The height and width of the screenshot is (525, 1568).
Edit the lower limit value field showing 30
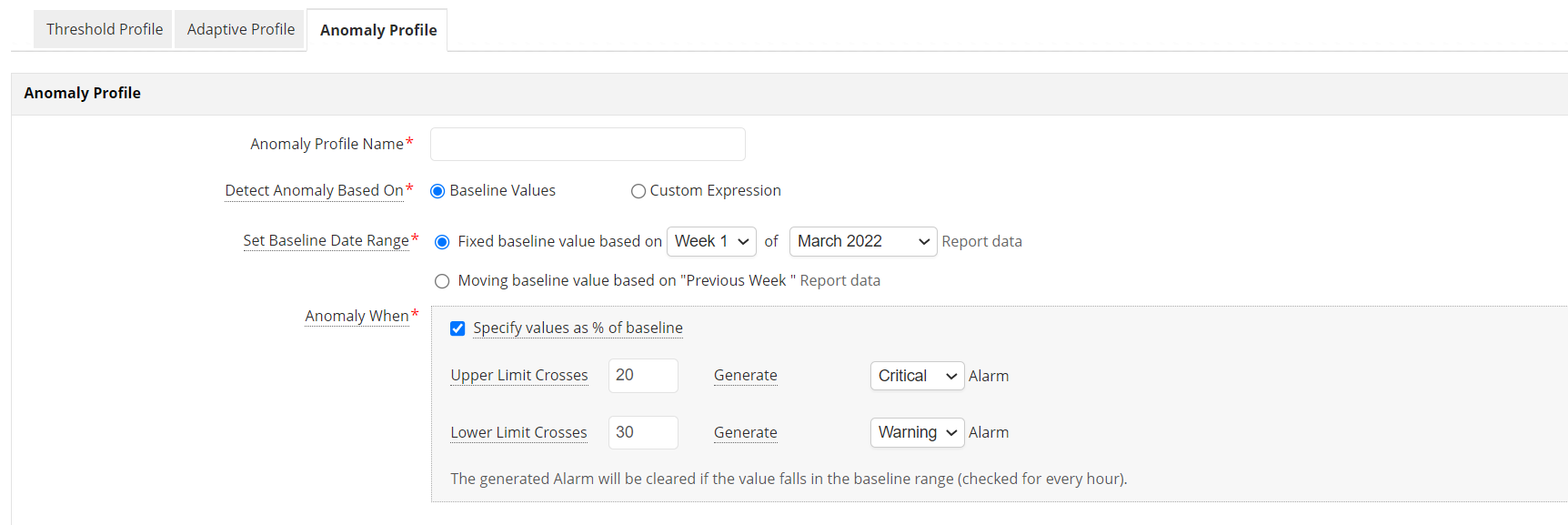(x=642, y=432)
